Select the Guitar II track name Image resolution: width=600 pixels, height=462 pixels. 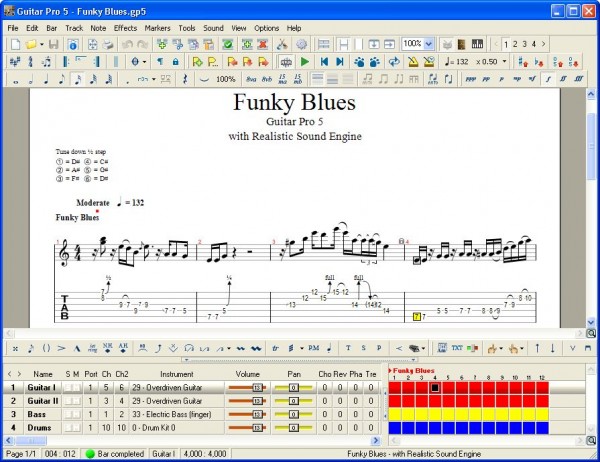click(x=41, y=400)
